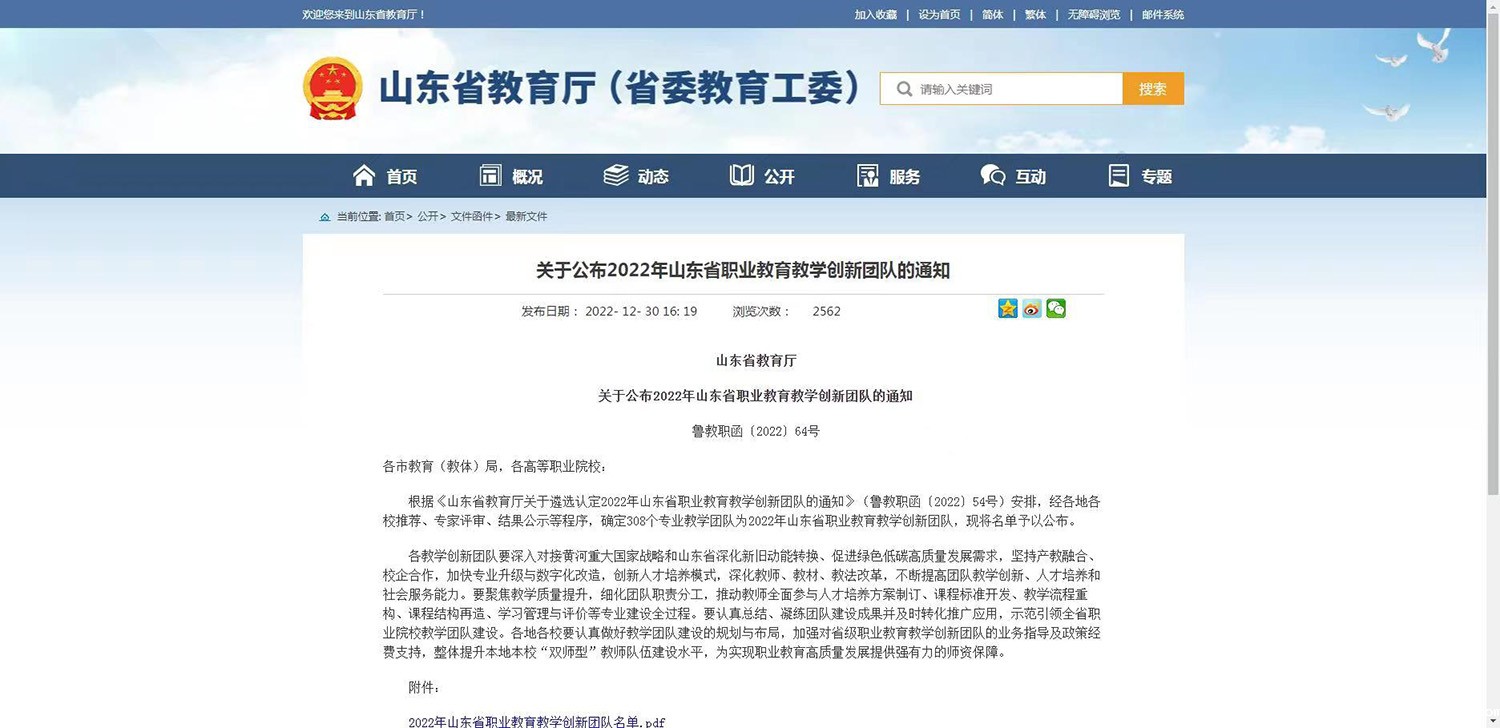Click the breadcrumb home icon
This screenshot has width=1500, height=728.
(x=325, y=217)
